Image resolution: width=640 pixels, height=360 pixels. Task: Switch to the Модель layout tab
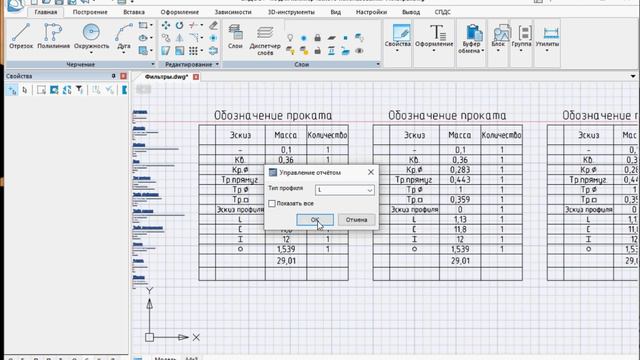point(165,358)
